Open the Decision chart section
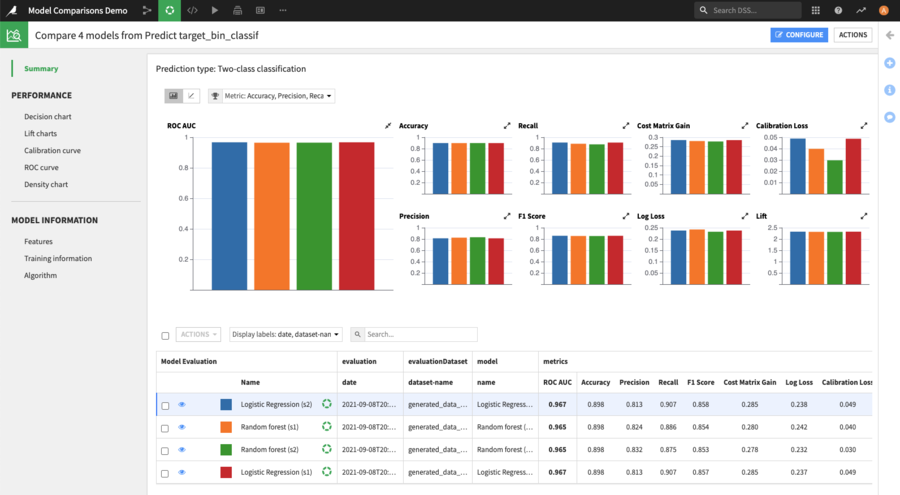This screenshot has height=495, width=900. 48,117
